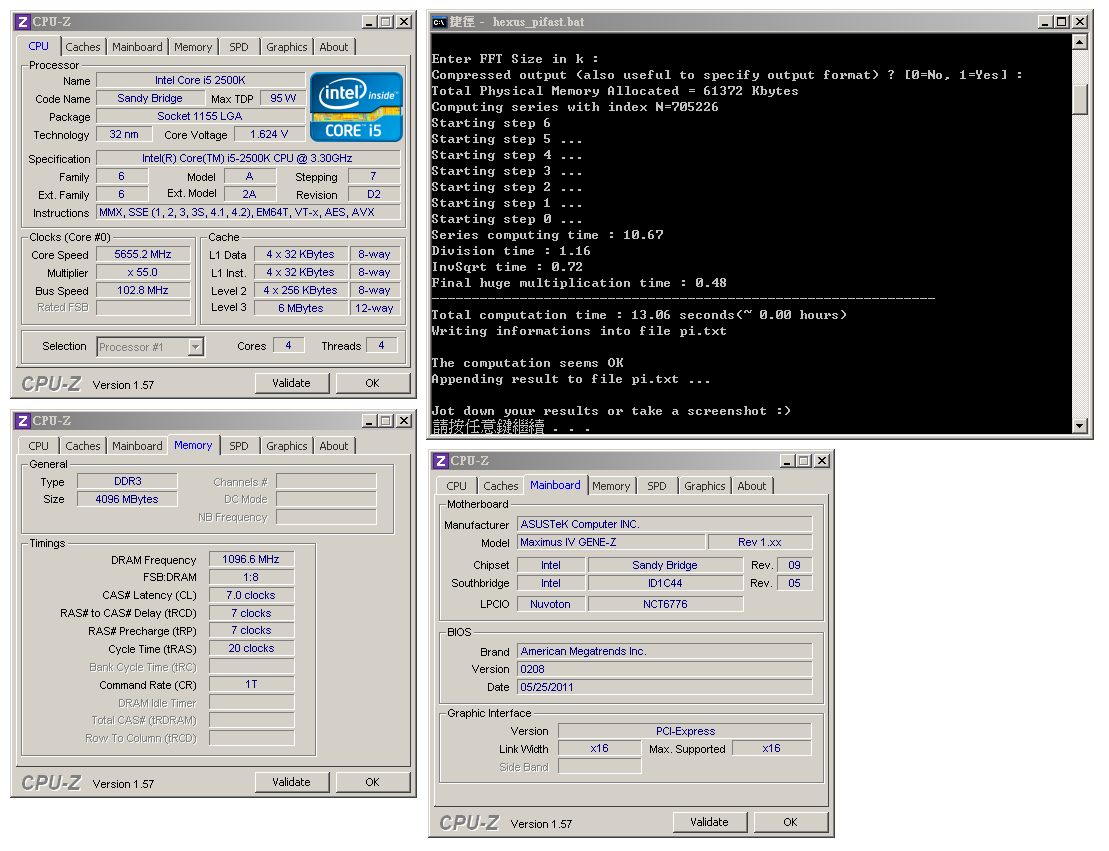Click the 'Series computing time : 10.67' line
Viewport: 1109px width, 851px height.
coord(547,235)
